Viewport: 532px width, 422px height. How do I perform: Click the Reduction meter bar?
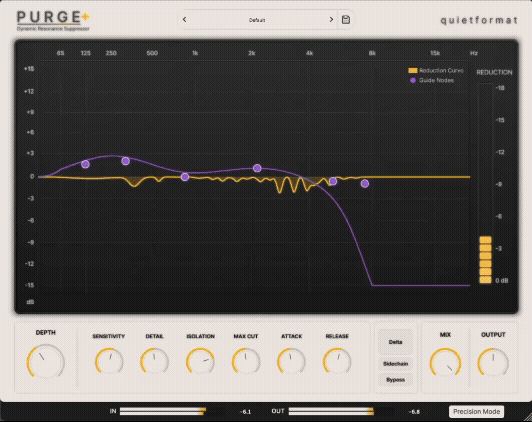pyautogui.click(x=485, y=183)
